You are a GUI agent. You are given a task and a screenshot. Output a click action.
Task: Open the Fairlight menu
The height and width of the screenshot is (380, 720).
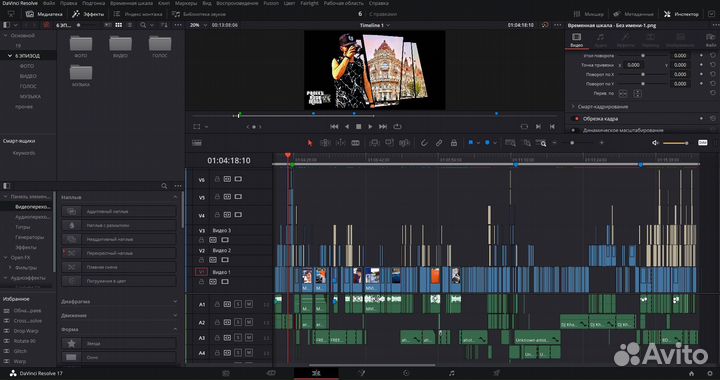point(309,3)
